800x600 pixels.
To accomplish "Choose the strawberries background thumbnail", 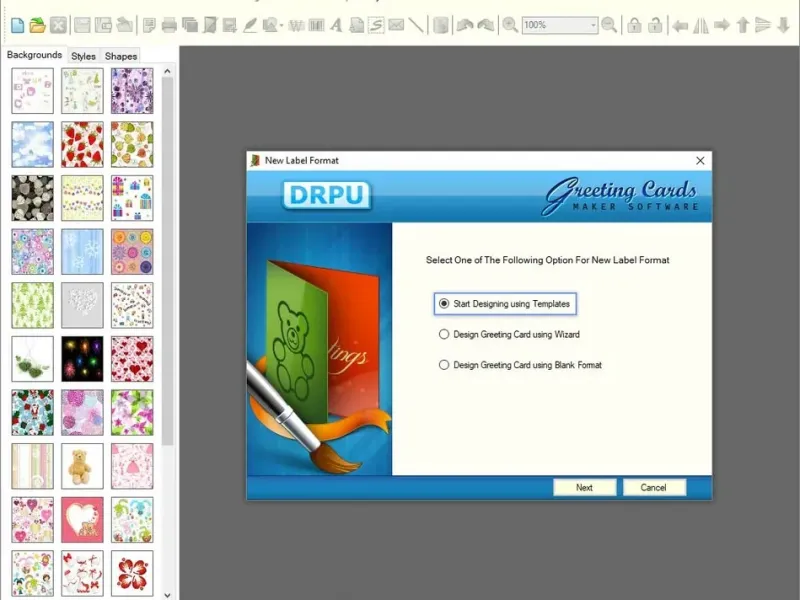I will tap(82, 144).
